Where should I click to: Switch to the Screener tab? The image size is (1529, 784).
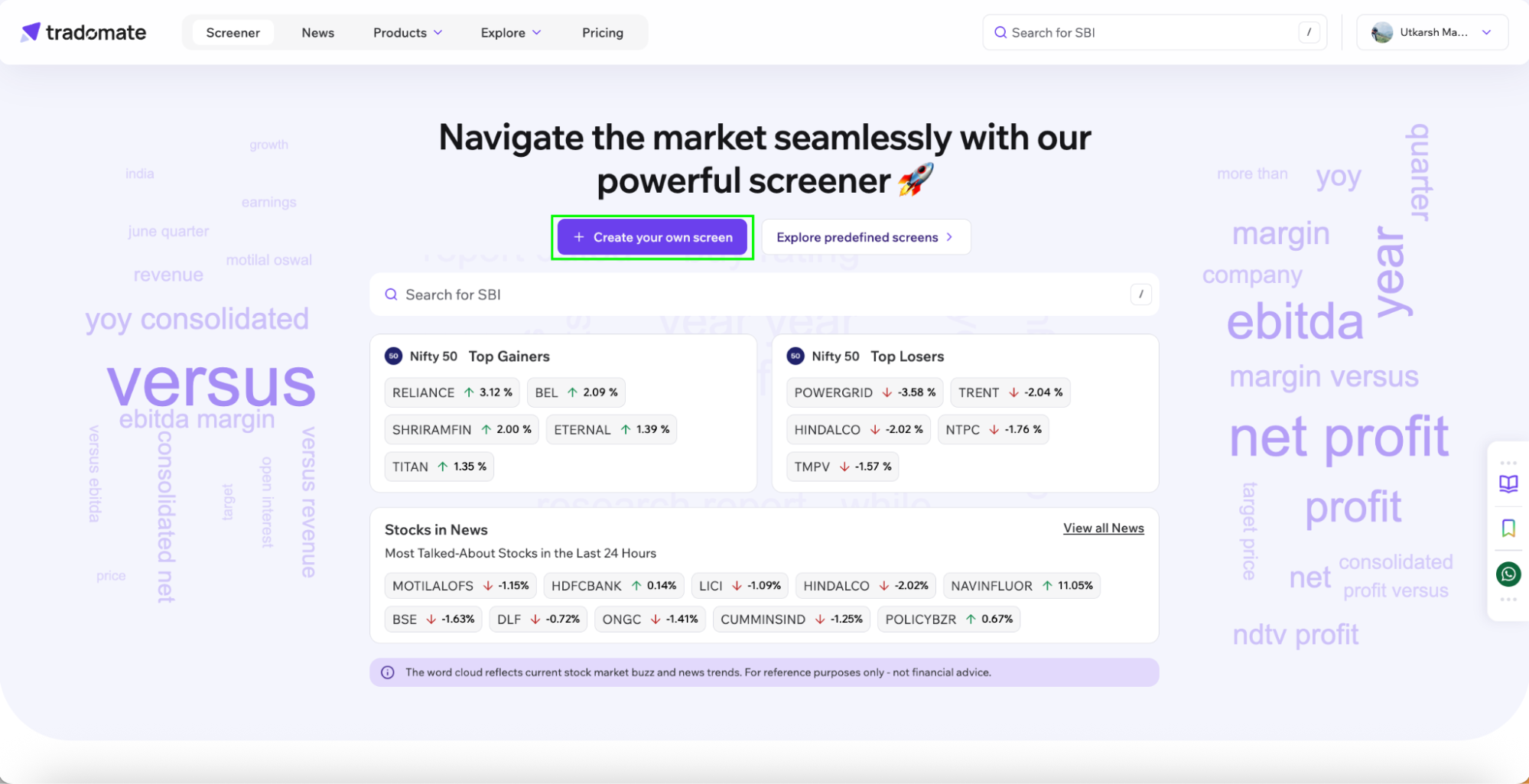(x=233, y=32)
